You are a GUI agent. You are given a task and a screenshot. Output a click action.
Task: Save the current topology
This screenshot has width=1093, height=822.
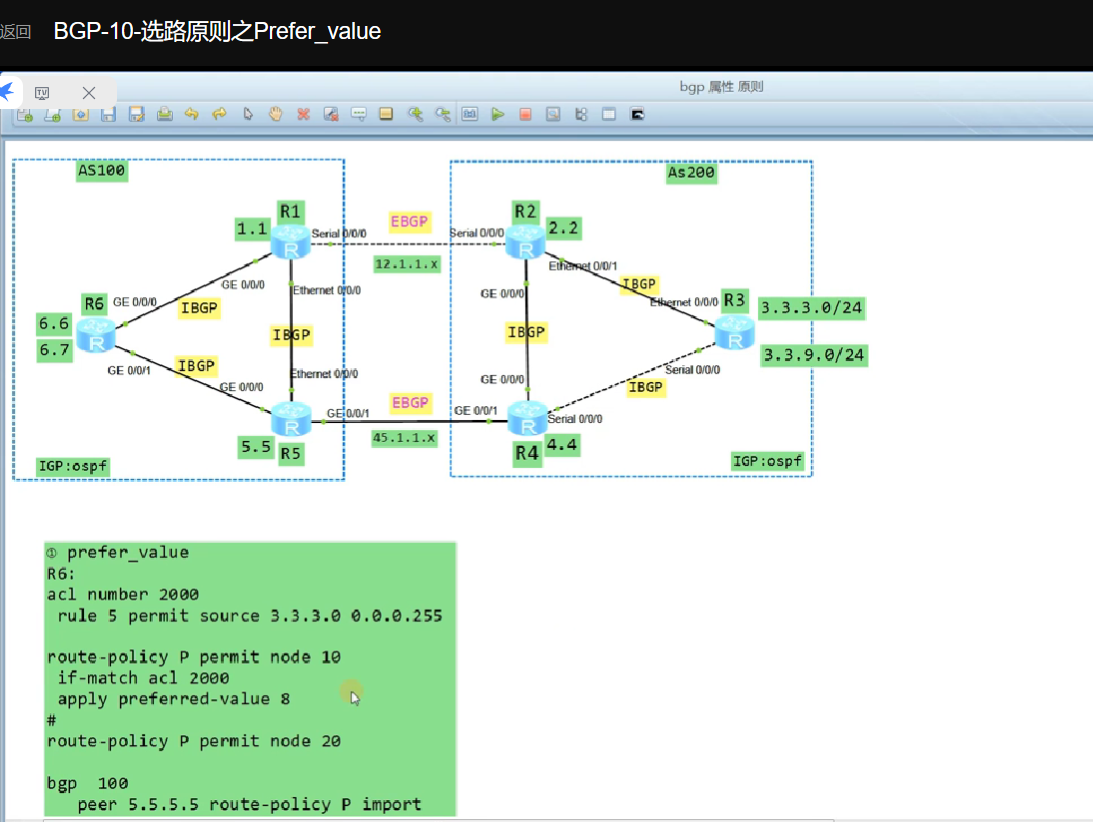(x=108, y=114)
